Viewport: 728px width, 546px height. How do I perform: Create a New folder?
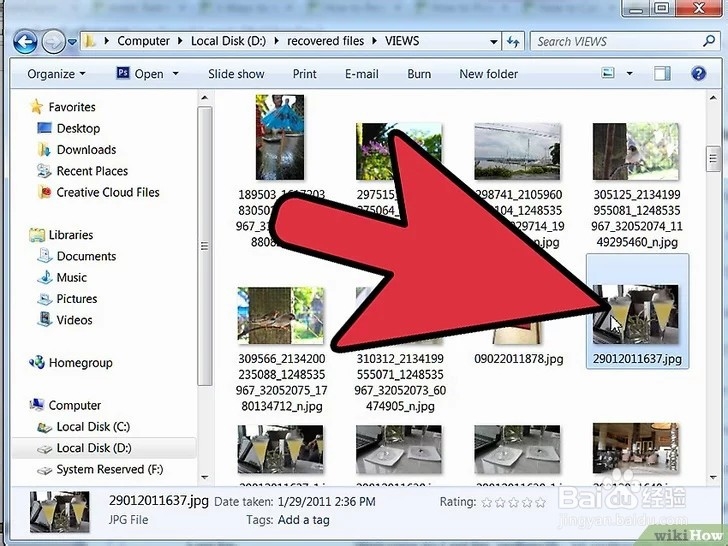(488, 74)
